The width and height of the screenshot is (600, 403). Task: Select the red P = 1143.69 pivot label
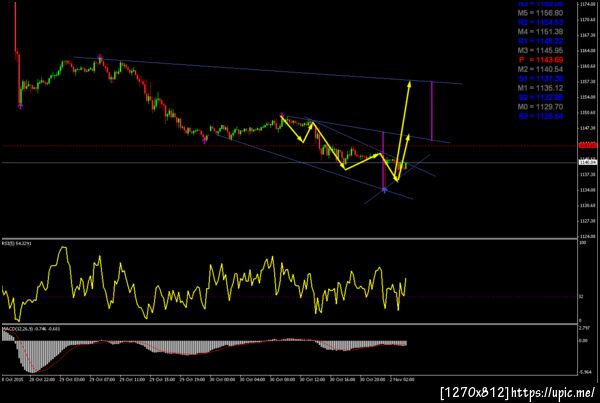pyautogui.click(x=541, y=60)
